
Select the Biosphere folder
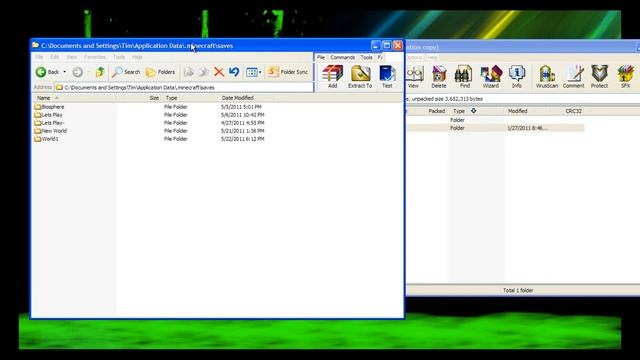(49, 107)
